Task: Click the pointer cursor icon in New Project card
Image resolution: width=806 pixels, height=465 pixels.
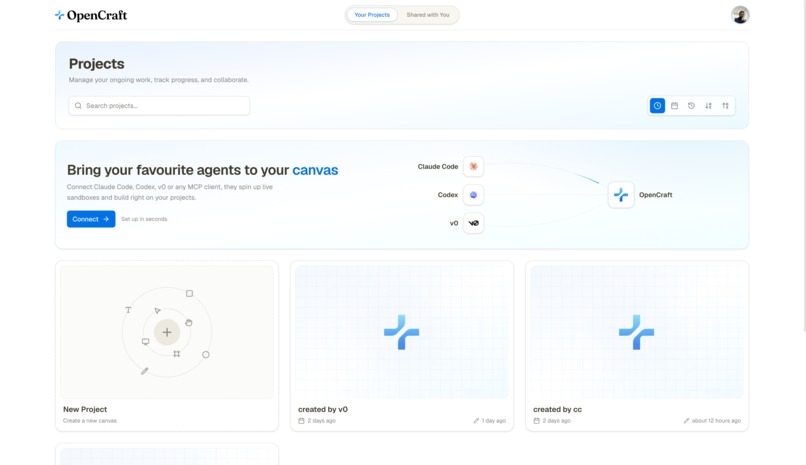Action: click(x=157, y=310)
